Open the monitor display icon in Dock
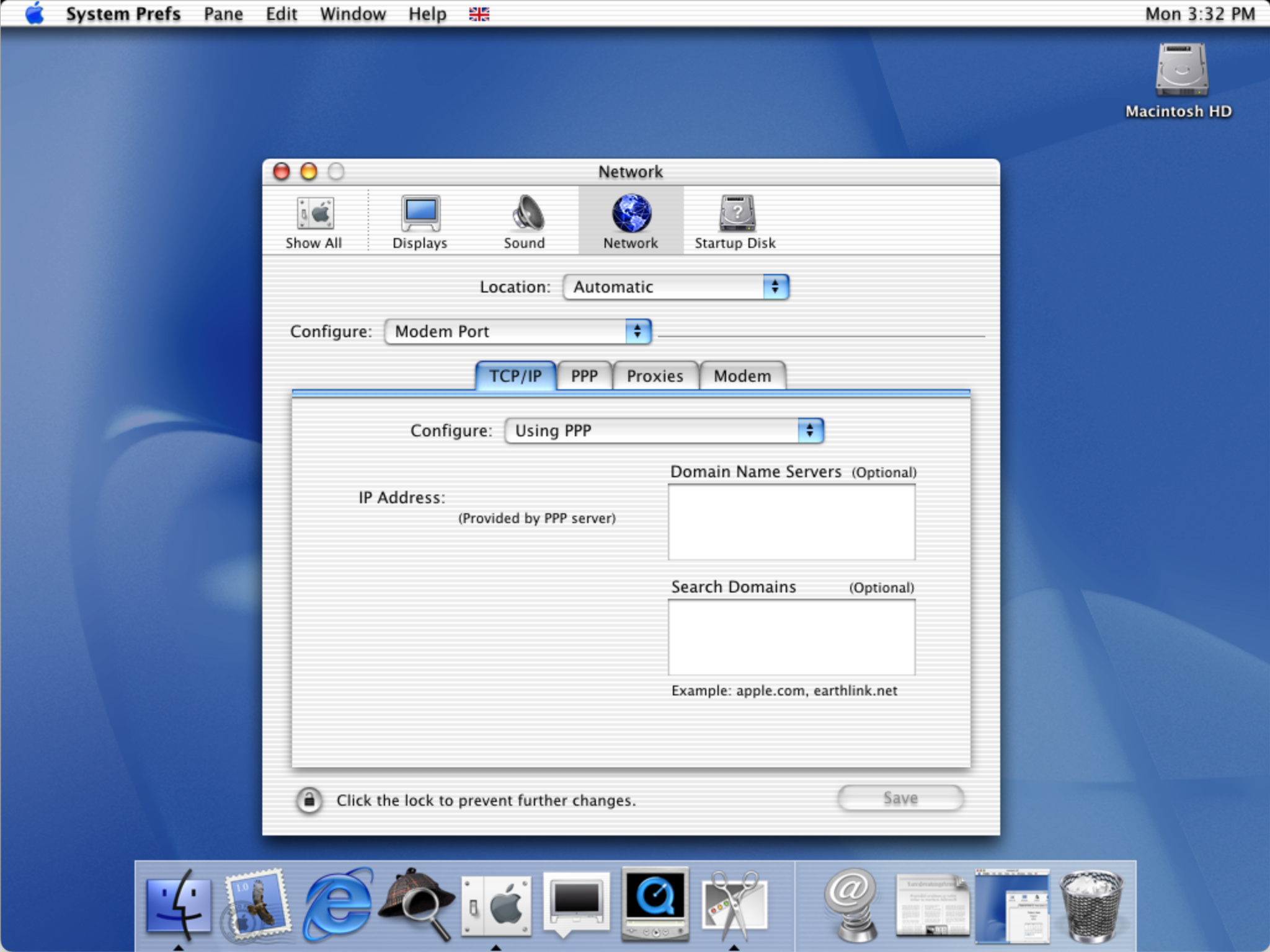The image size is (1270, 952). pyautogui.click(x=576, y=904)
